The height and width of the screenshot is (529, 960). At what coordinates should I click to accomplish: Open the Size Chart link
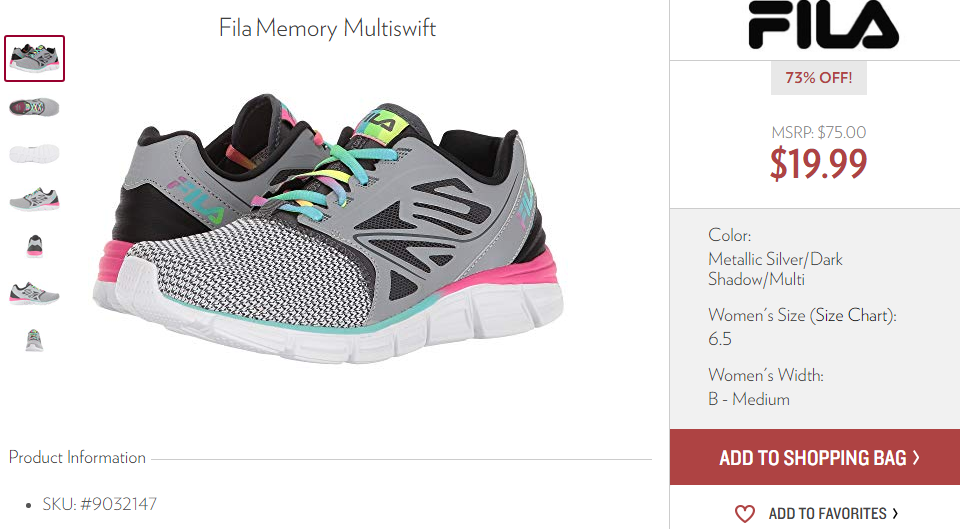[x=852, y=315]
